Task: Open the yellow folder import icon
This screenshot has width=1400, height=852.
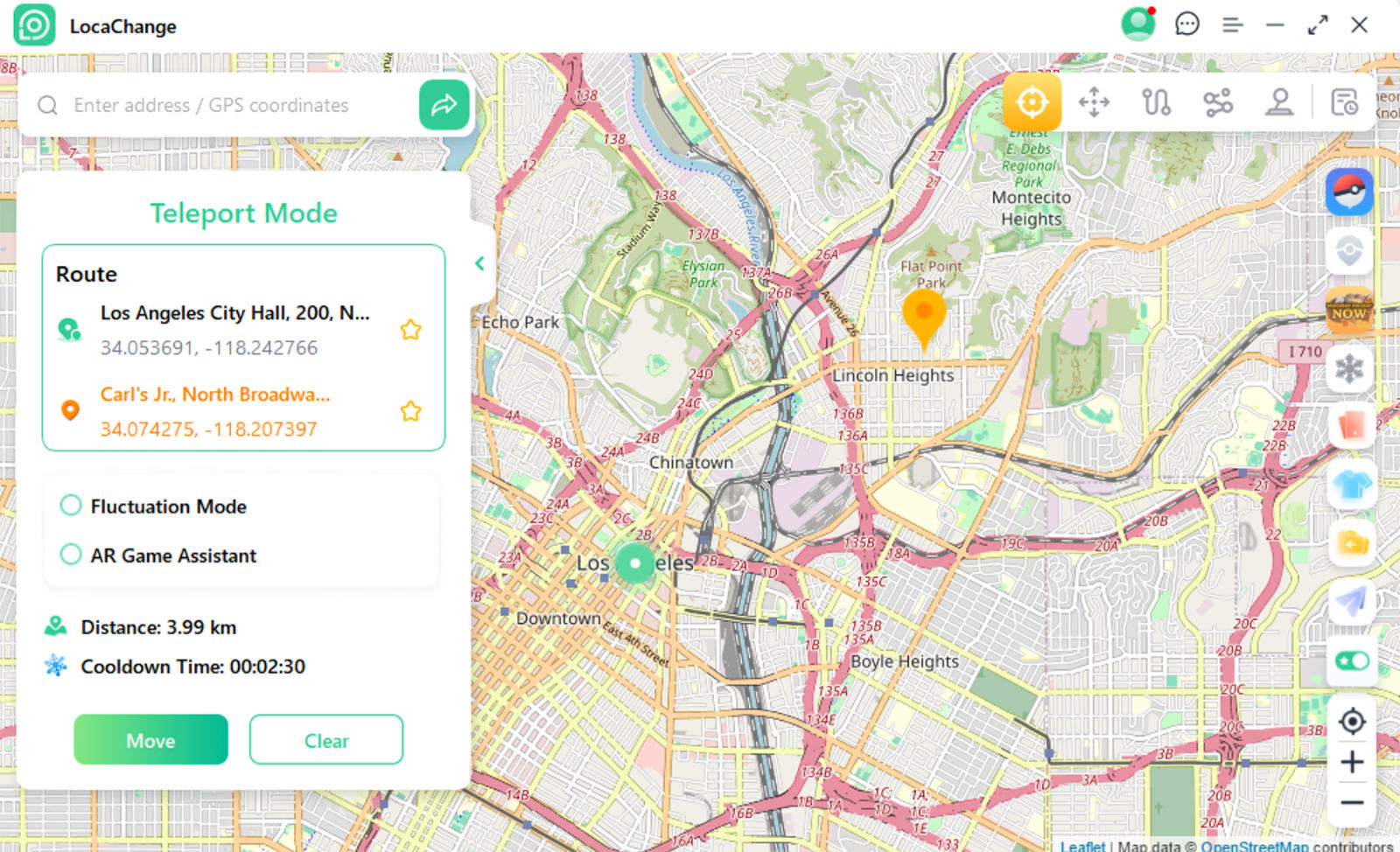Action: tap(1351, 543)
